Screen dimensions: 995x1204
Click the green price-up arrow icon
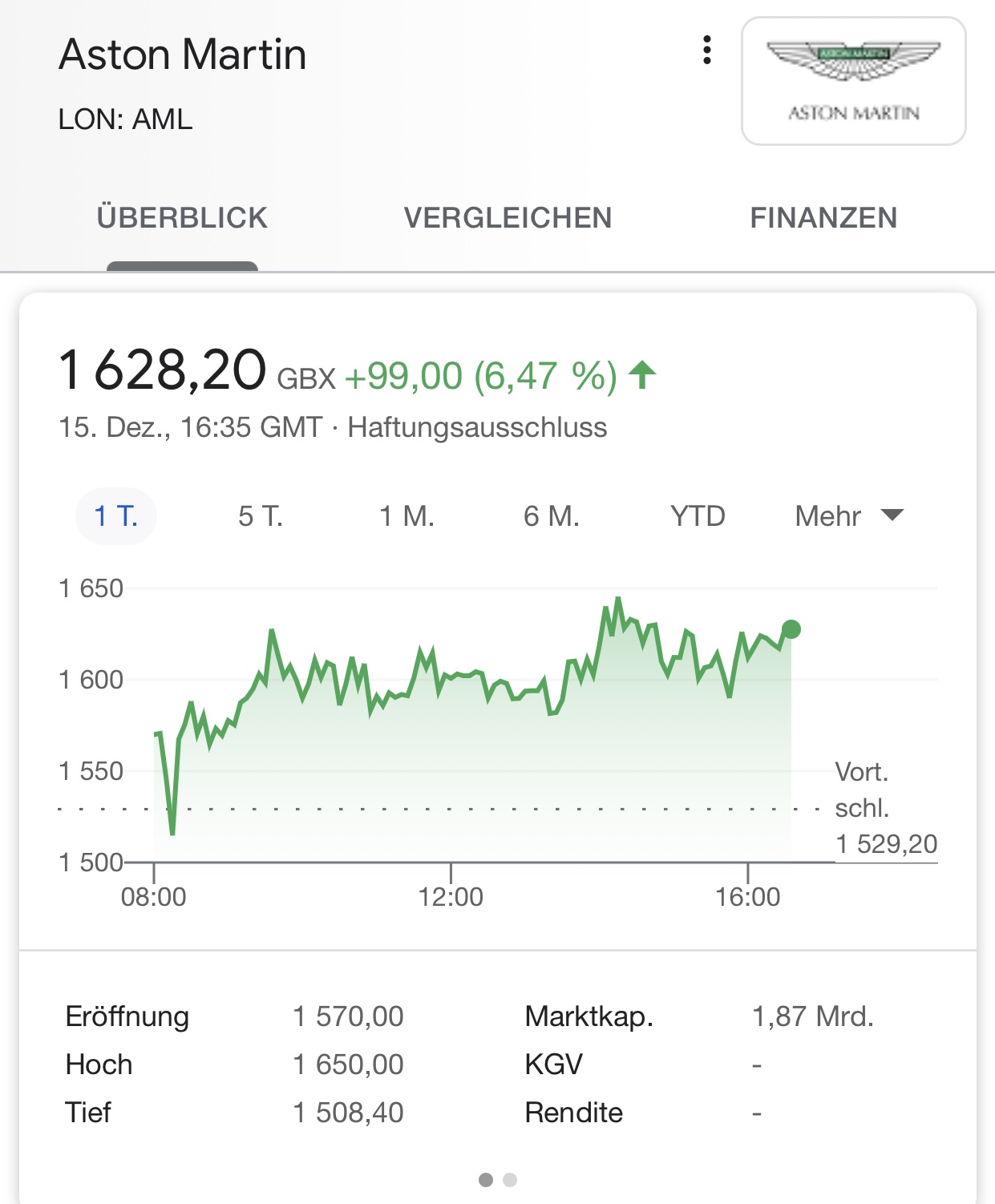coord(642,375)
